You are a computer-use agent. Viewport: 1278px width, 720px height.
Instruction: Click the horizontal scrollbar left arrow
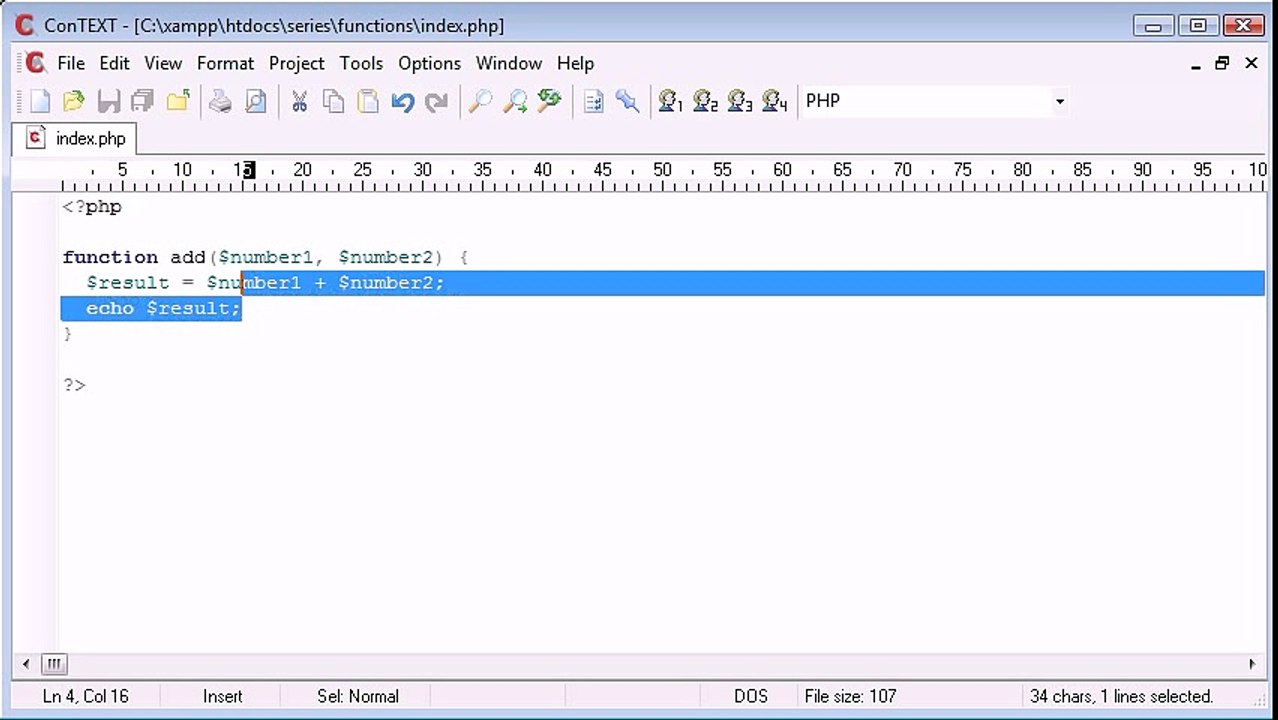(26, 663)
